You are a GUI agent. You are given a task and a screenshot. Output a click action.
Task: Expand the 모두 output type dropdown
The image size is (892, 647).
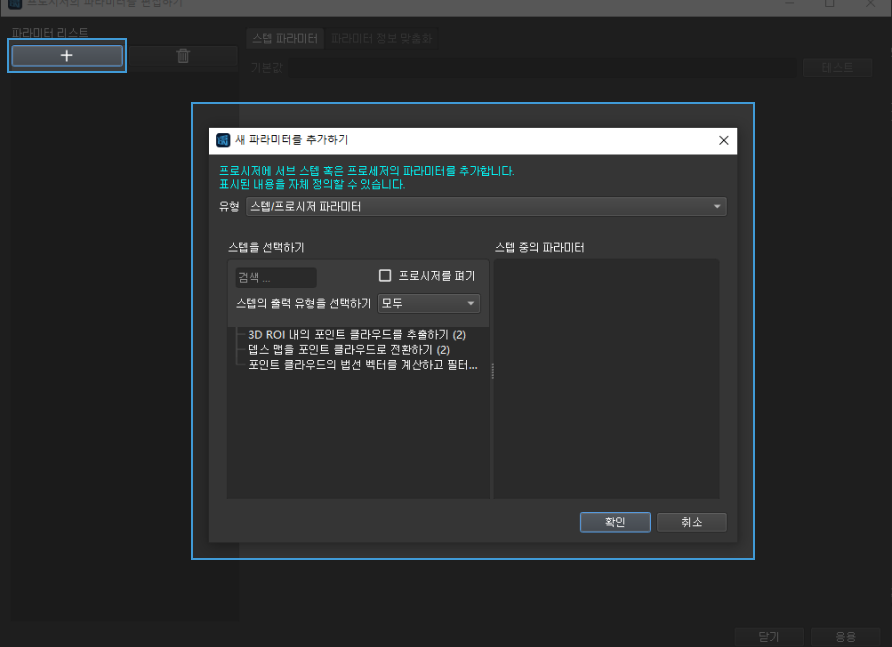click(x=428, y=303)
